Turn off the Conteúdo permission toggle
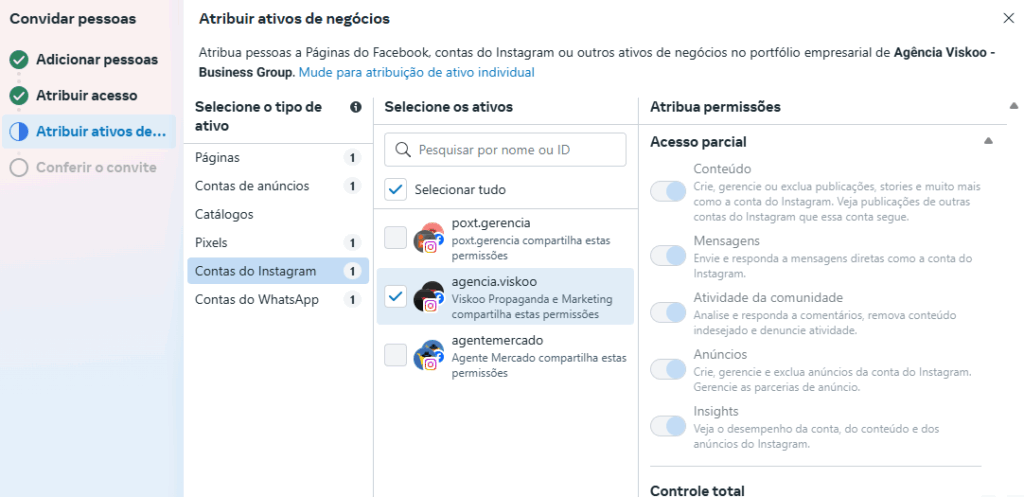Screen dimensions: 1024x497 tap(667, 191)
